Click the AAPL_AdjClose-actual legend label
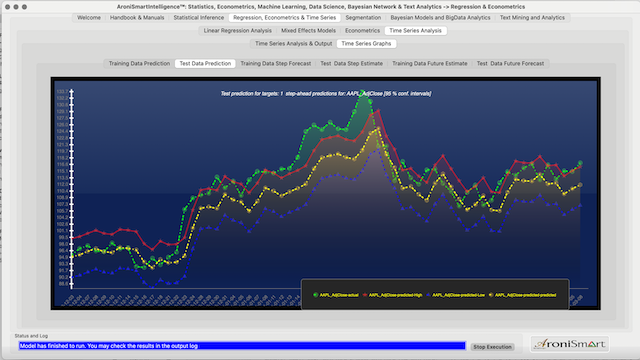This screenshot has height=360, width=640. [339, 295]
